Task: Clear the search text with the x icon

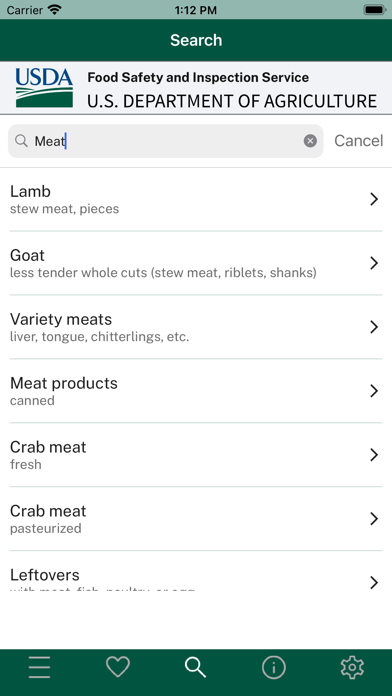Action: [310, 141]
